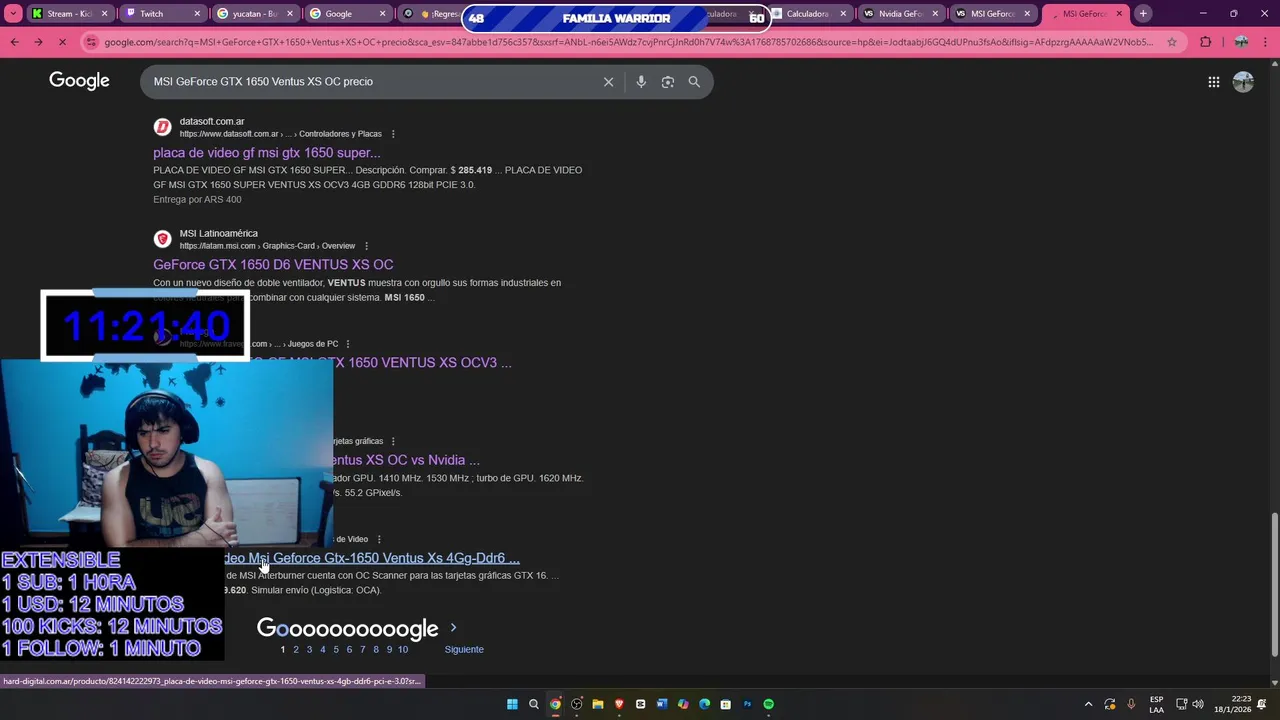1280x720 pixels.
Task: Show hidden system tray icons
Action: coord(1088,704)
